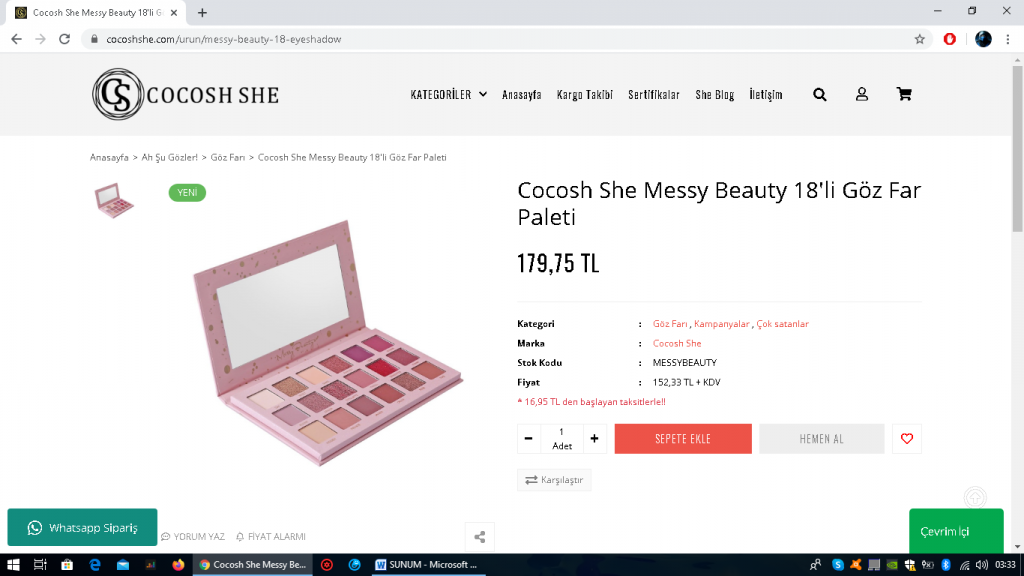Reload the page with the refresh icon
The image size is (1024, 576).
[65, 39]
